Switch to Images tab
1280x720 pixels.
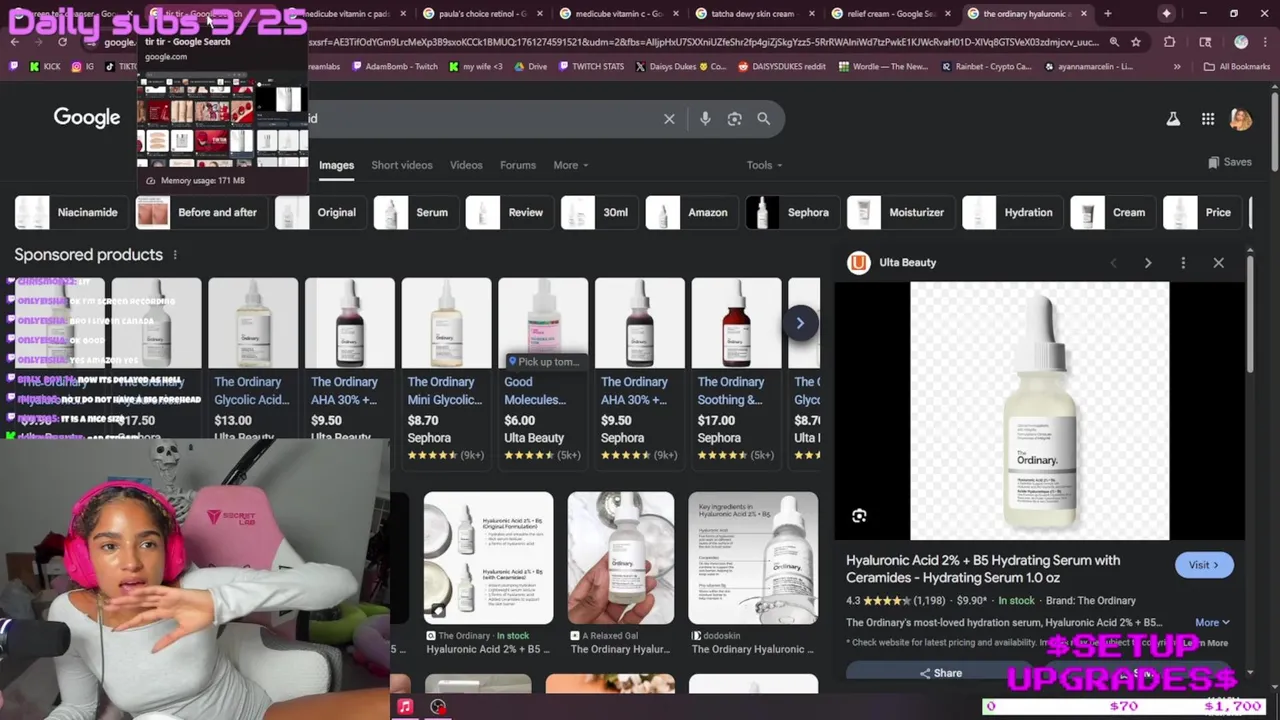point(336,165)
